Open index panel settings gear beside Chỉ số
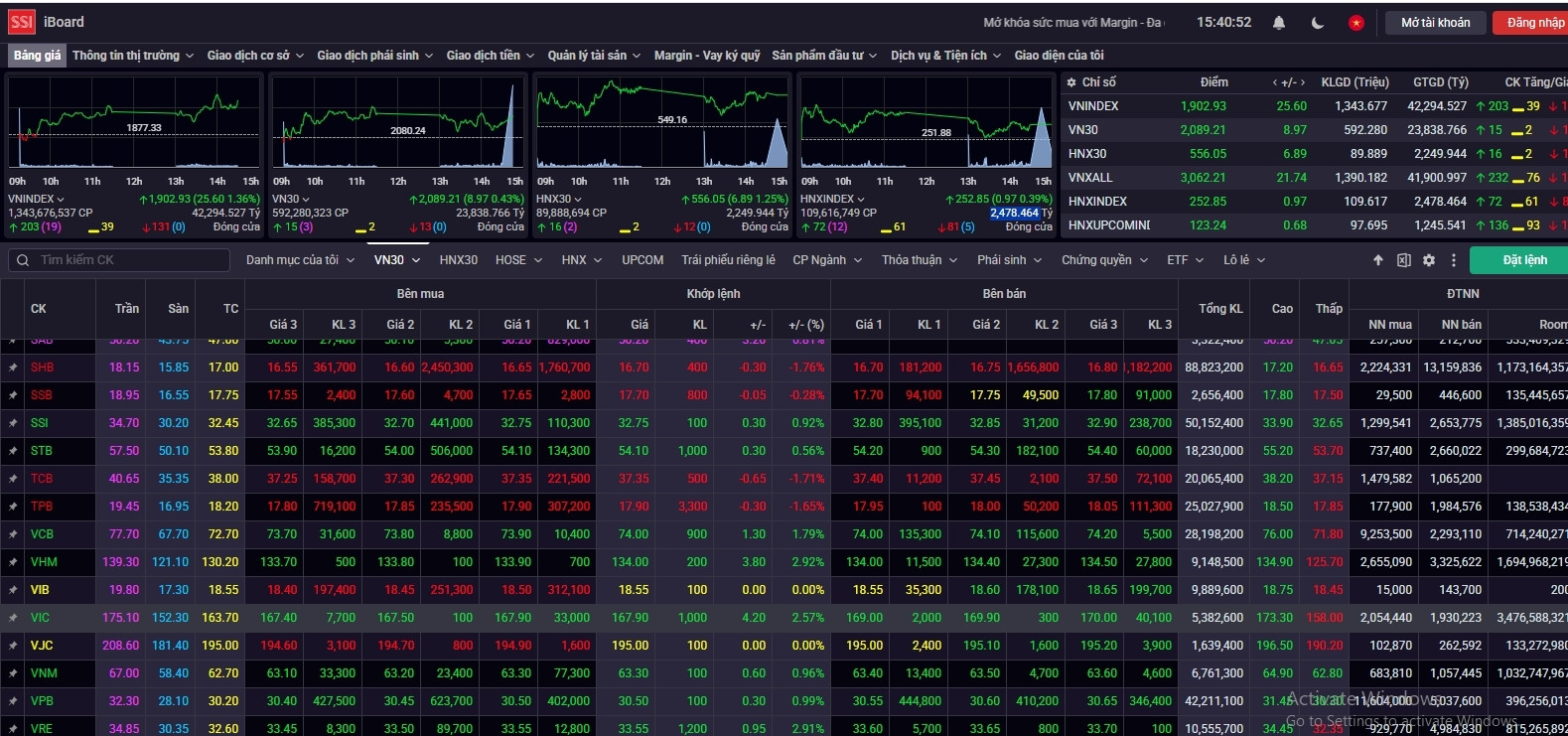1568x736 pixels. pos(1071,82)
